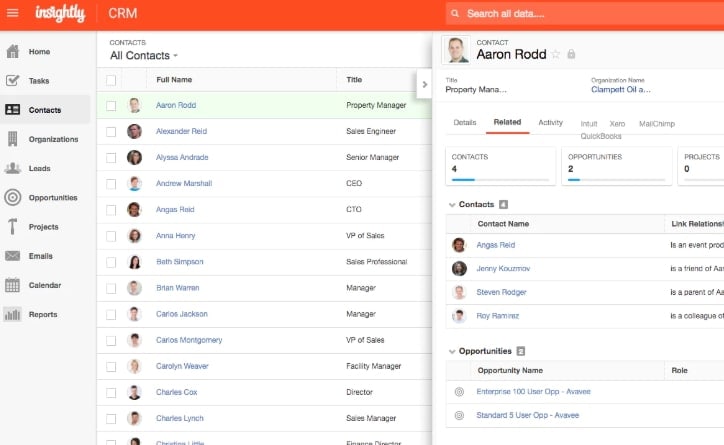Click Aaron Rodd's profile photo in detail panel
The image size is (724, 445).
[x=456, y=49]
